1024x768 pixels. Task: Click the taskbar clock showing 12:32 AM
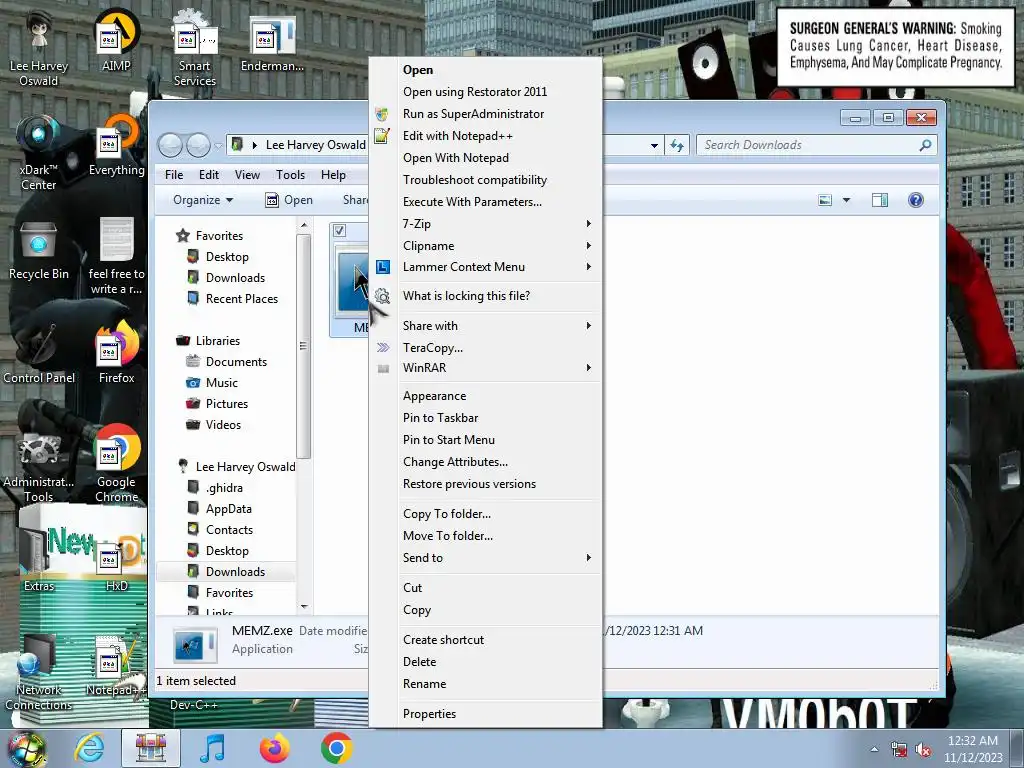pyautogui.click(x=972, y=749)
